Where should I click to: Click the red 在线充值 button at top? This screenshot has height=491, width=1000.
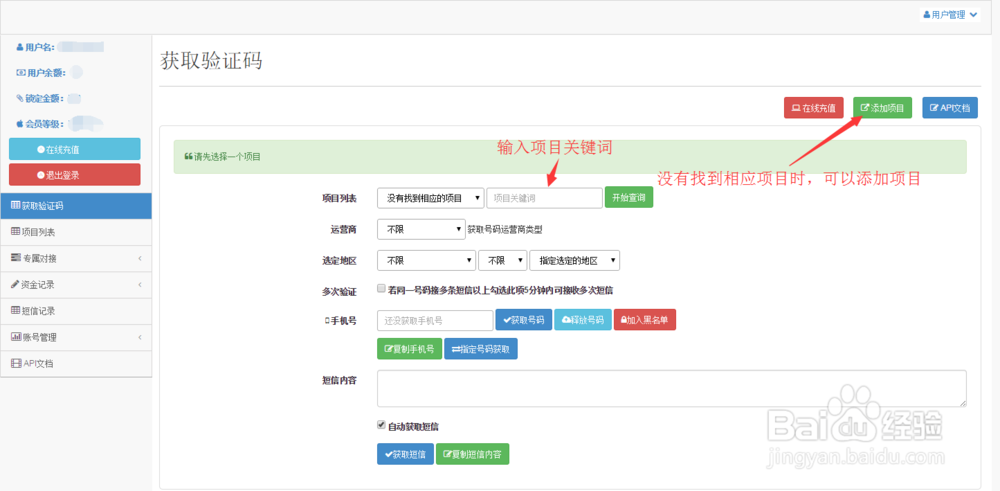point(814,108)
